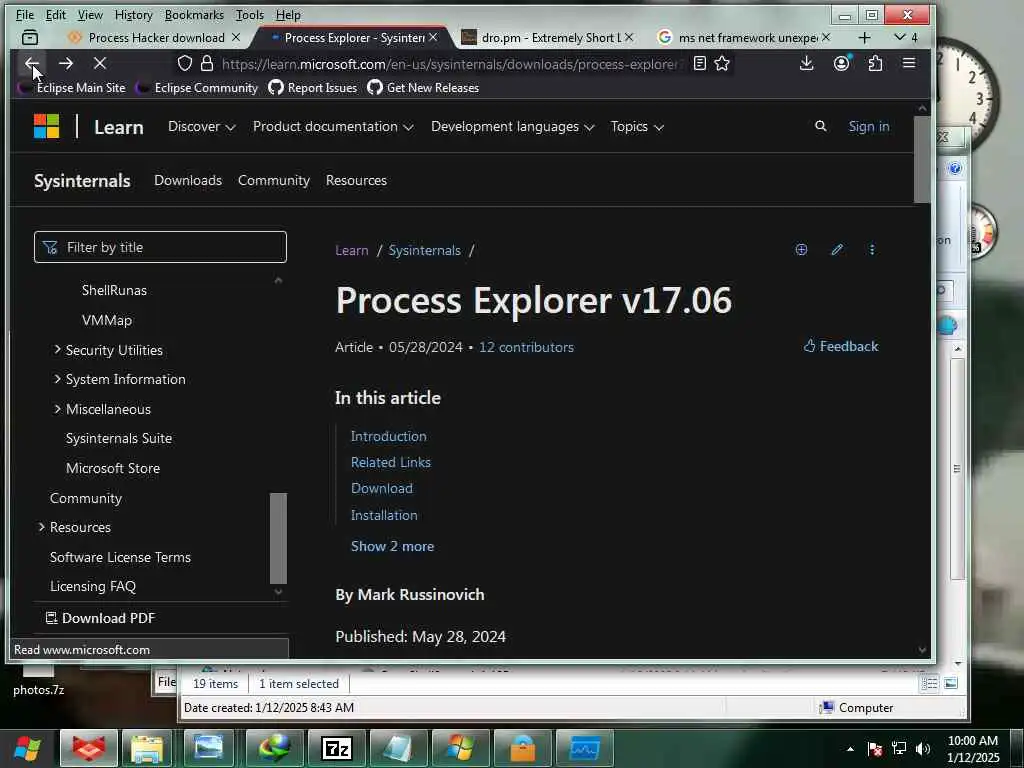Click the Action Center flag tray icon

click(x=875, y=749)
